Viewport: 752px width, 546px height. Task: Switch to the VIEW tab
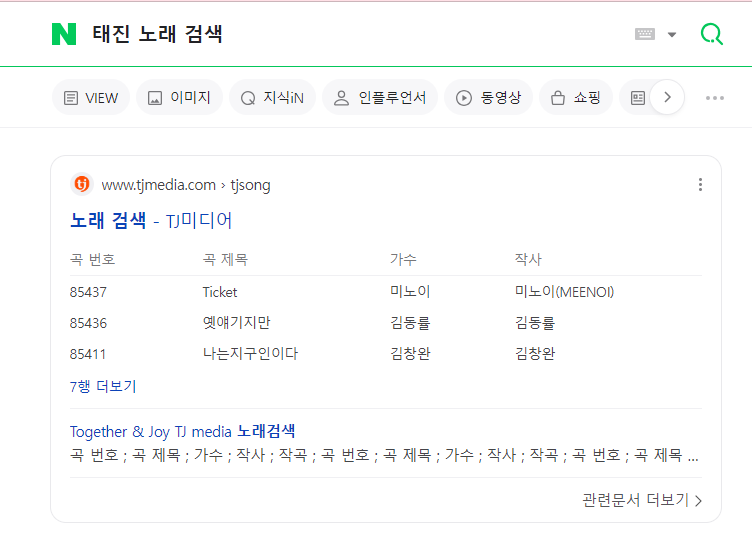pyautogui.click(x=91, y=98)
